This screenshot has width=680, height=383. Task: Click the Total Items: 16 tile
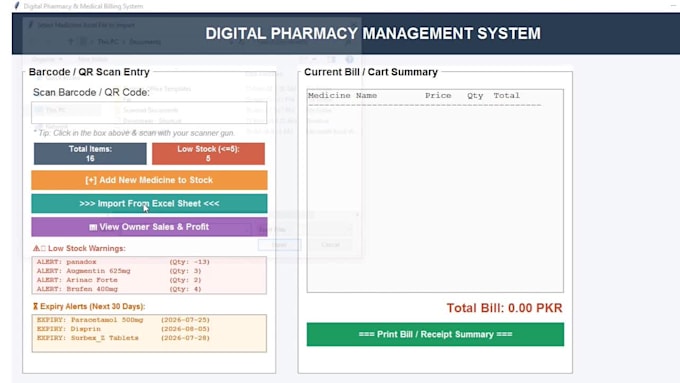tap(90, 154)
